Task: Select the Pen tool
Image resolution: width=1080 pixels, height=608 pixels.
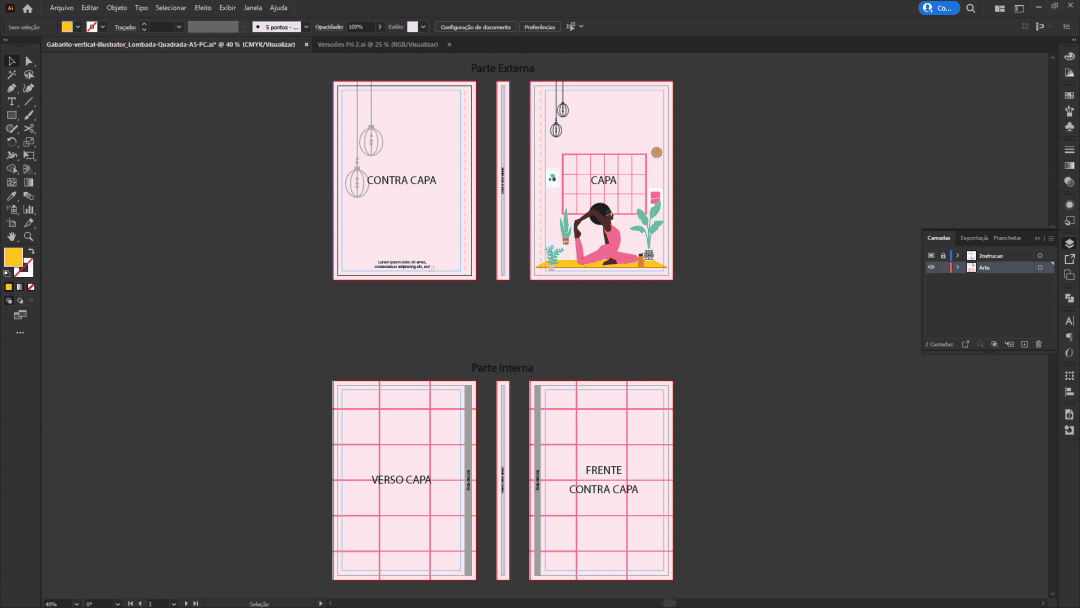Action: click(x=12, y=88)
